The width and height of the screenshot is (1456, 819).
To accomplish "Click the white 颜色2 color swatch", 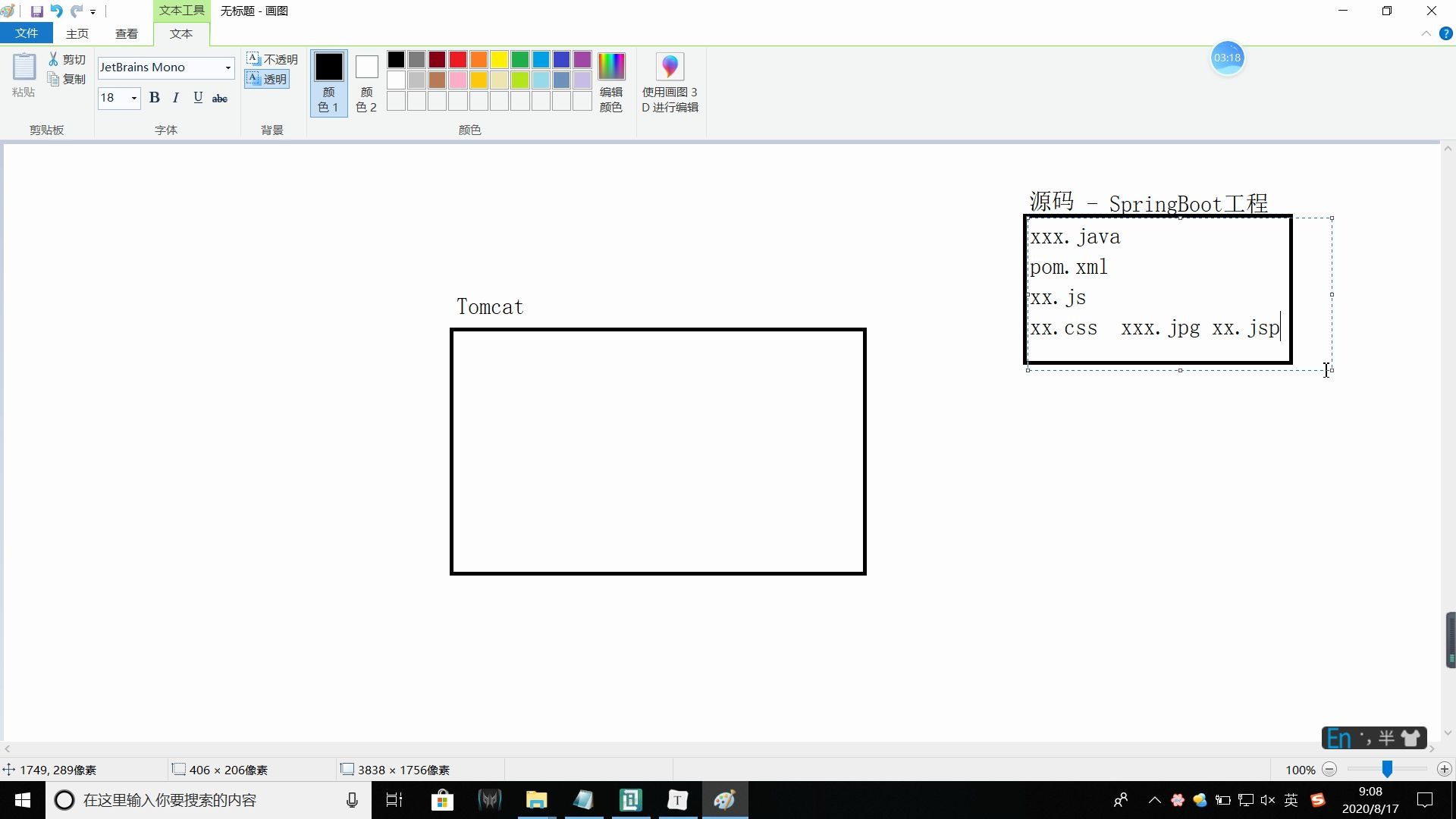I will (368, 67).
